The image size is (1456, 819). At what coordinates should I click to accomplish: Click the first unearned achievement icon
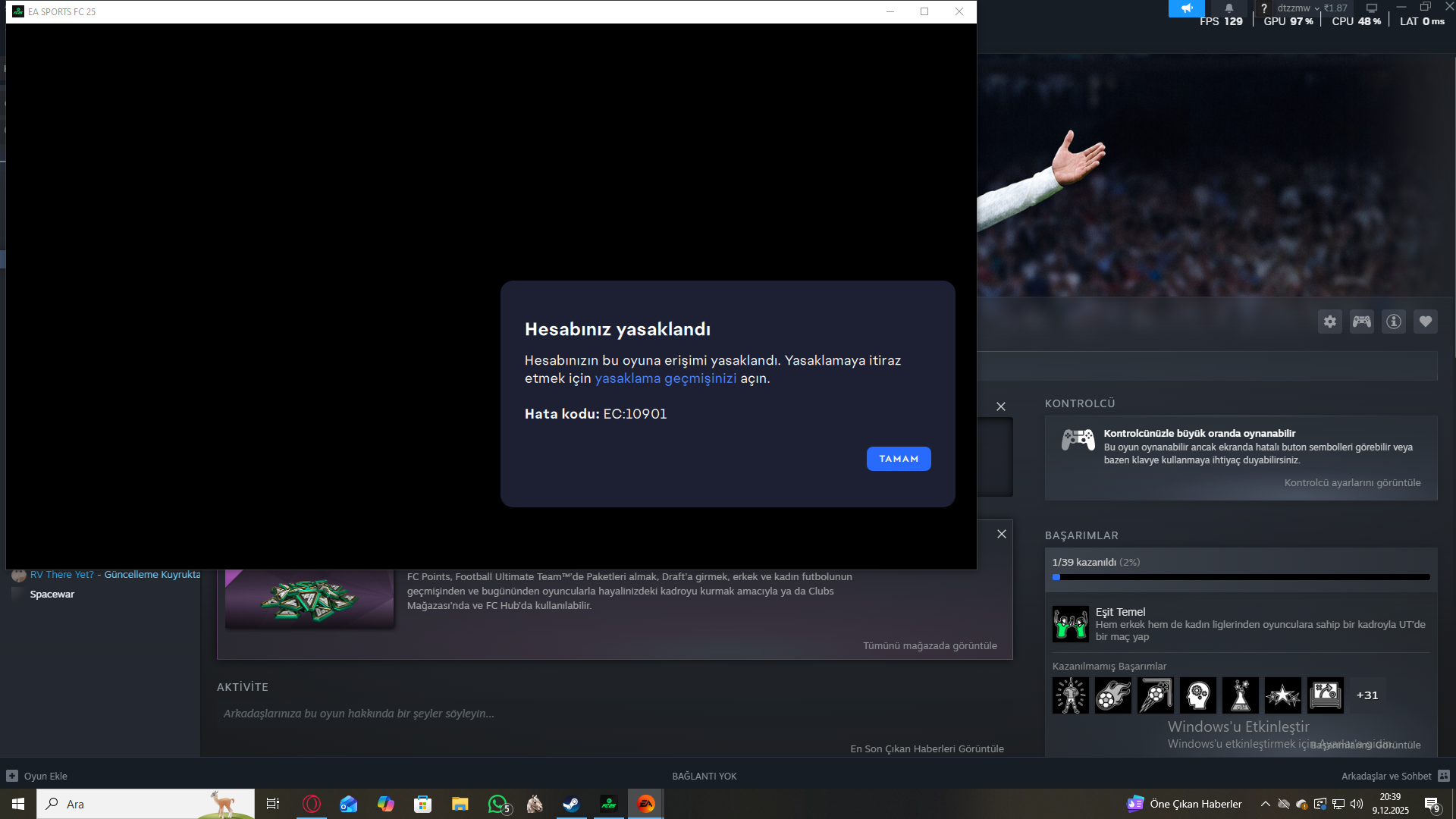(1071, 695)
